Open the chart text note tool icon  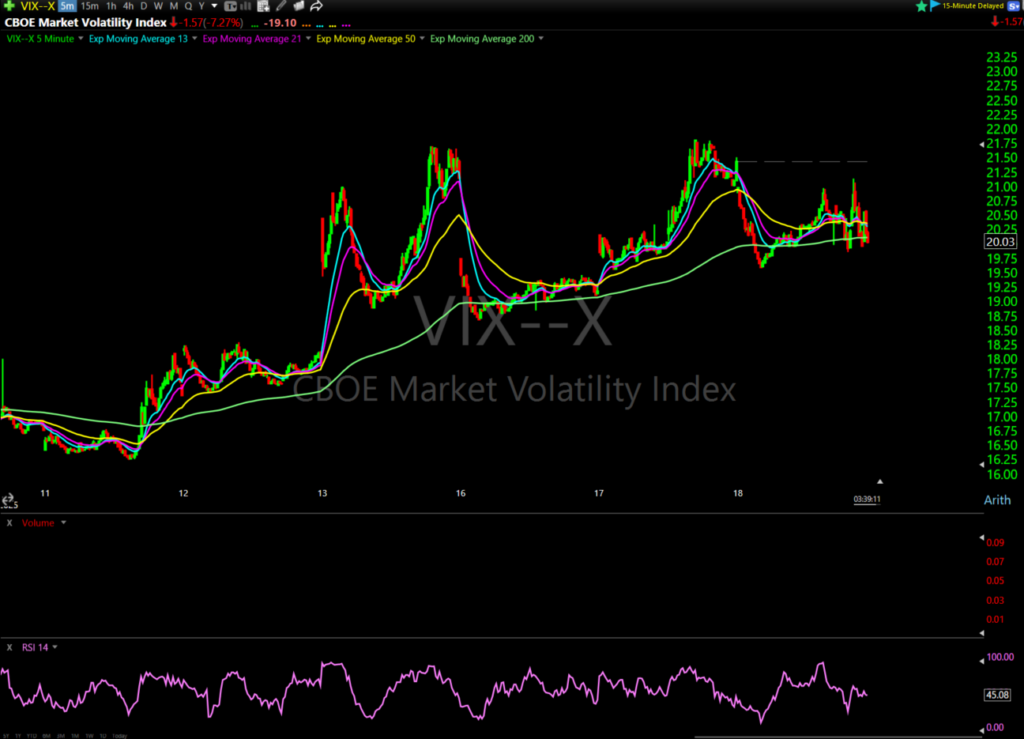tap(231, 6)
